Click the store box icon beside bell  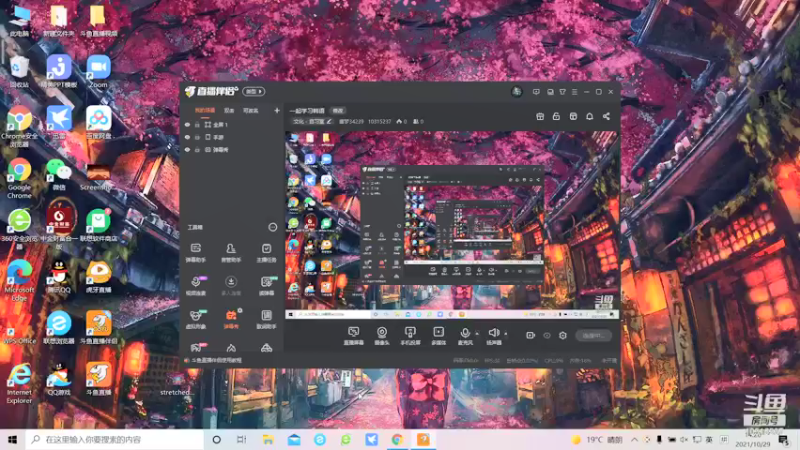tap(573, 116)
